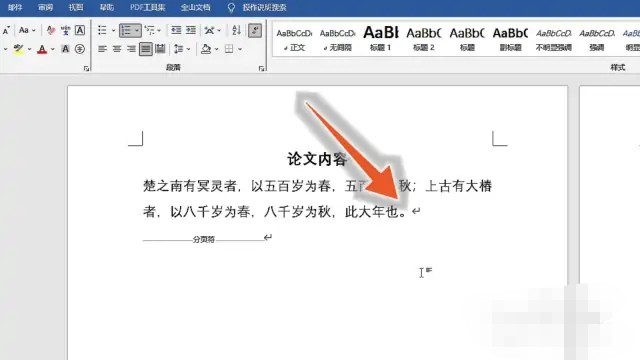Toggle character shading (gray A icon)
Image resolution: width=640 pixels, height=360 pixels.
pyautogui.click(x=65, y=49)
